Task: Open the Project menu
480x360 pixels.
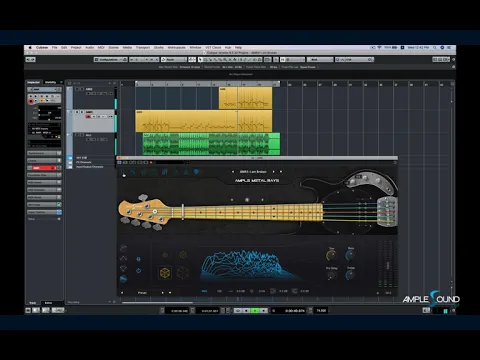Action: click(76, 48)
